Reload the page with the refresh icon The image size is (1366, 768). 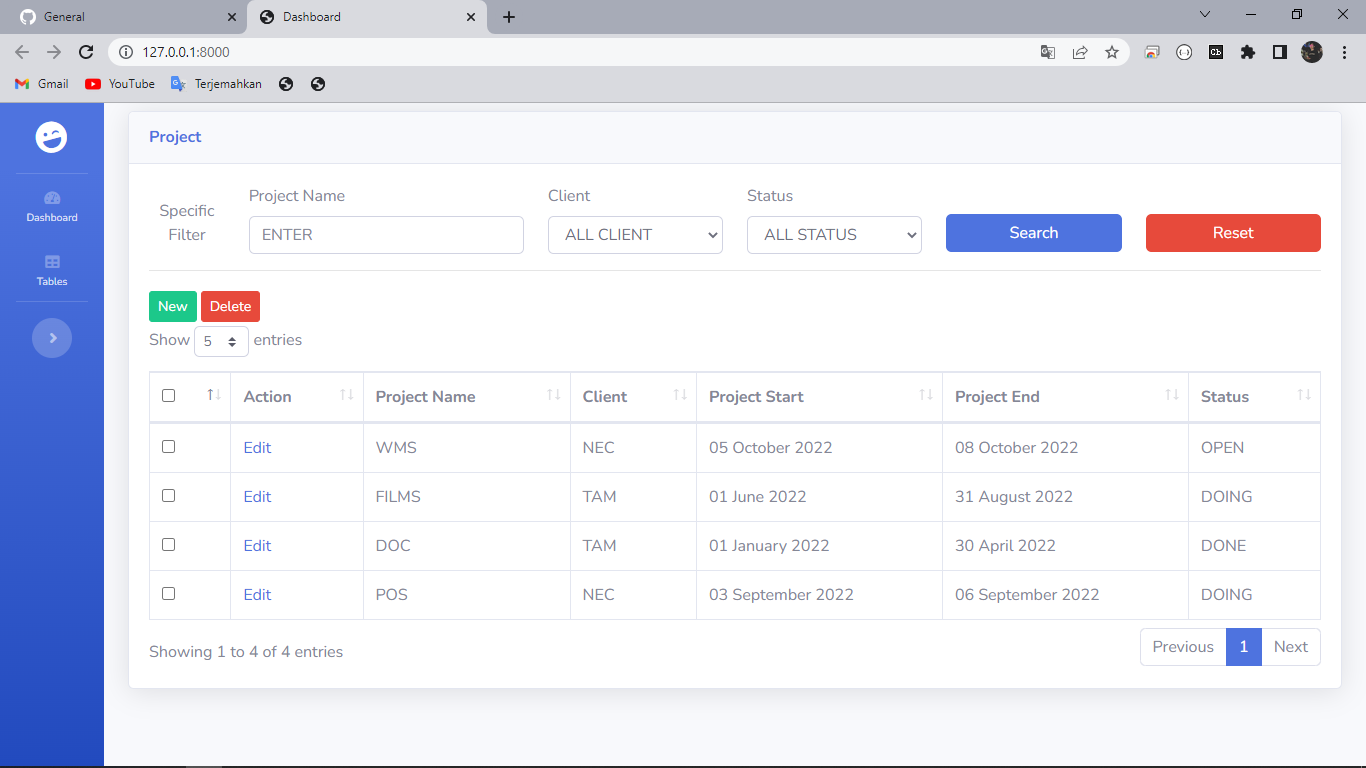click(x=85, y=52)
